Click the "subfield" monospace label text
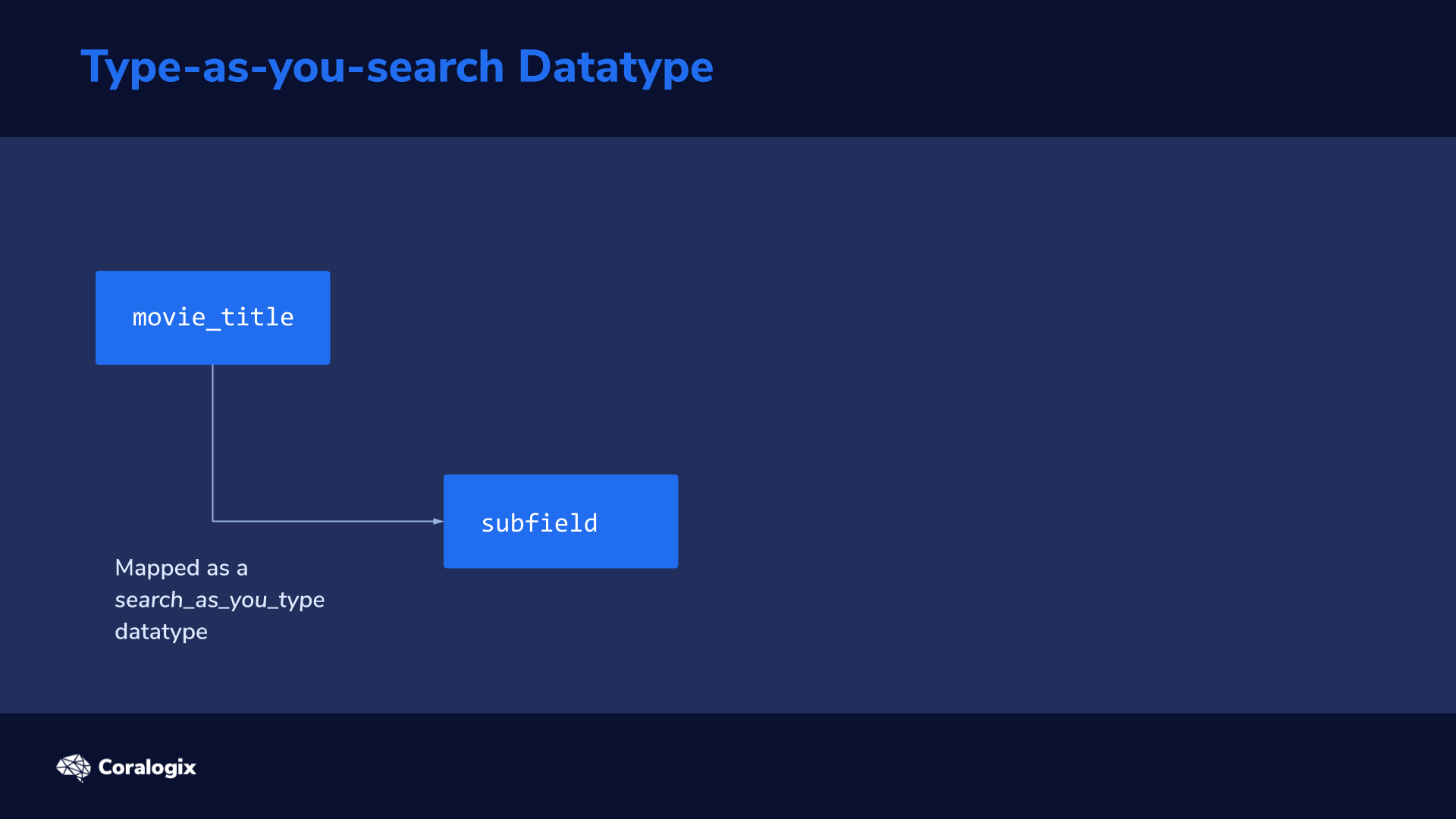The height and width of the screenshot is (819, 1456). (x=539, y=523)
